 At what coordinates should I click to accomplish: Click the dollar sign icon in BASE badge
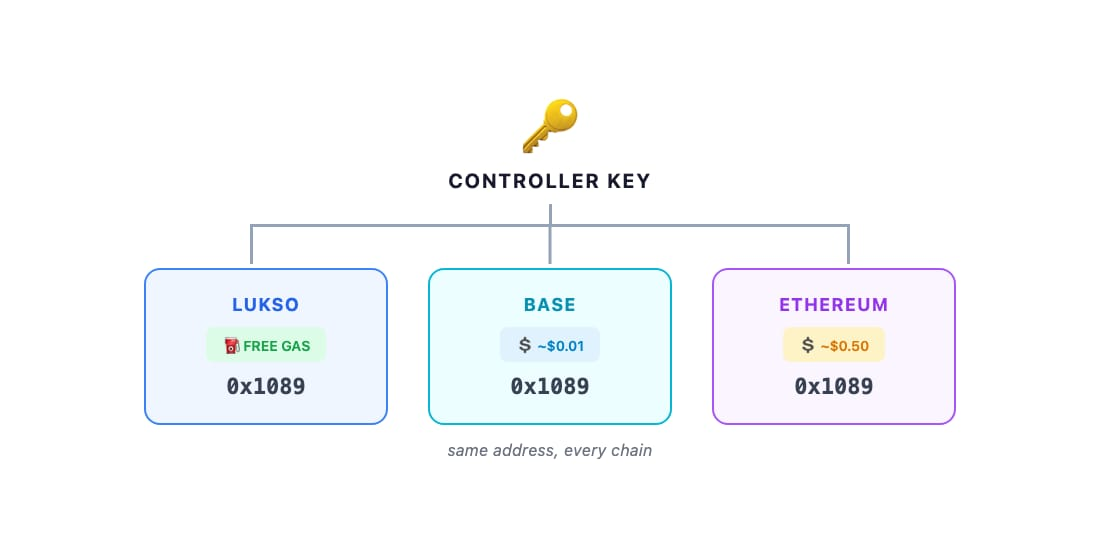(525, 344)
